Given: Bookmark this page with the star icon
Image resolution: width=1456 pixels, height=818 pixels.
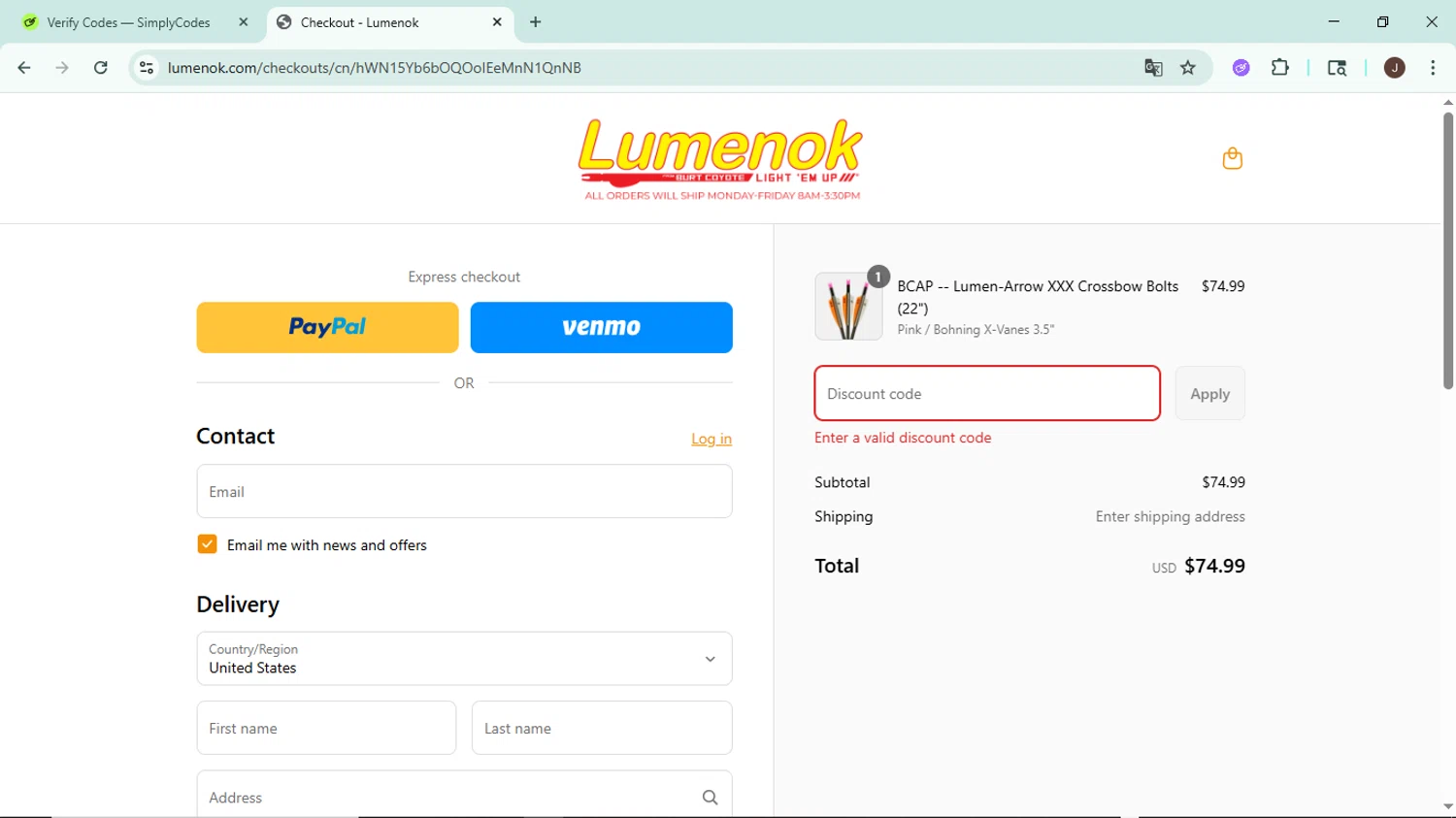Looking at the screenshot, I should tap(1188, 68).
